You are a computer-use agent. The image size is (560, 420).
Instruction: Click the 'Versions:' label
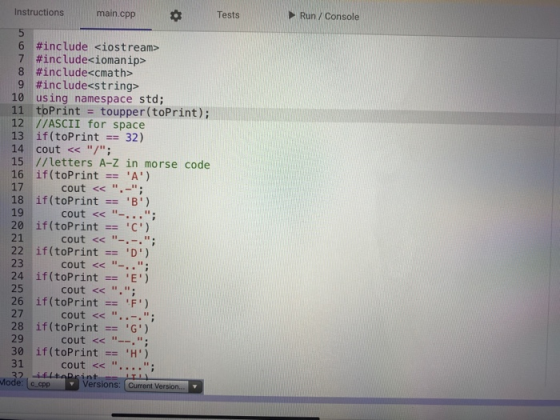point(101,385)
